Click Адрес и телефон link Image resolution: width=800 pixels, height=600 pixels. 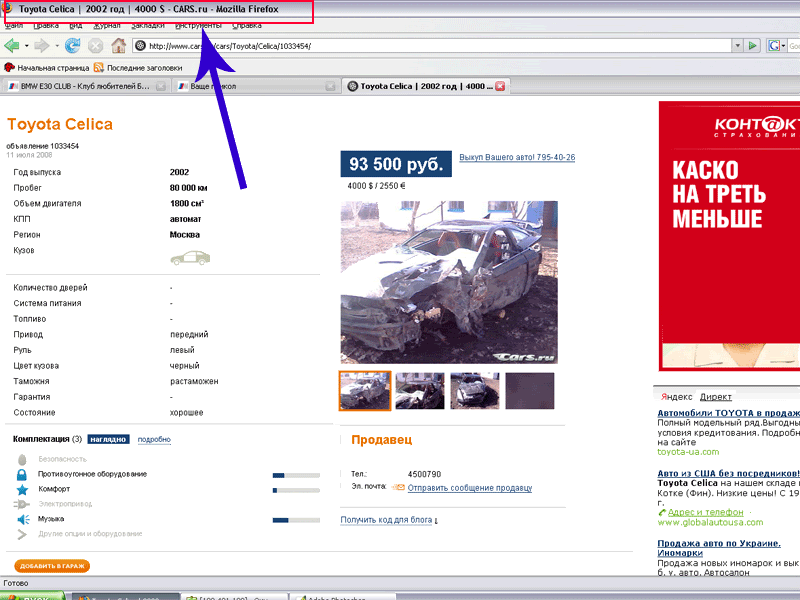(x=706, y=512)
